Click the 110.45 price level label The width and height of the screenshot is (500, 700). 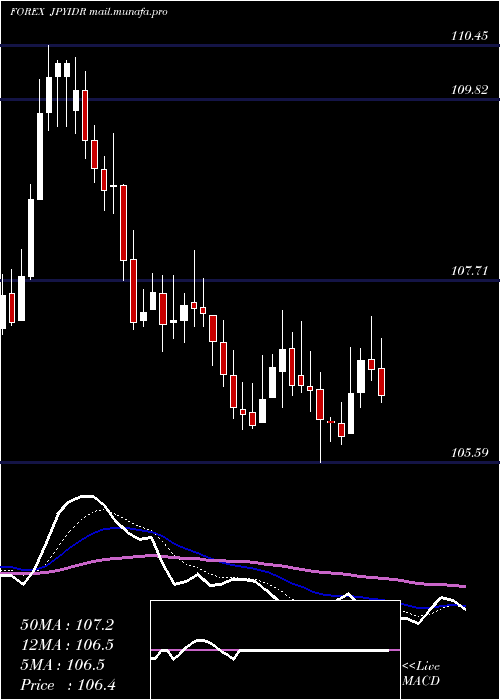click(x=469, y=37)
